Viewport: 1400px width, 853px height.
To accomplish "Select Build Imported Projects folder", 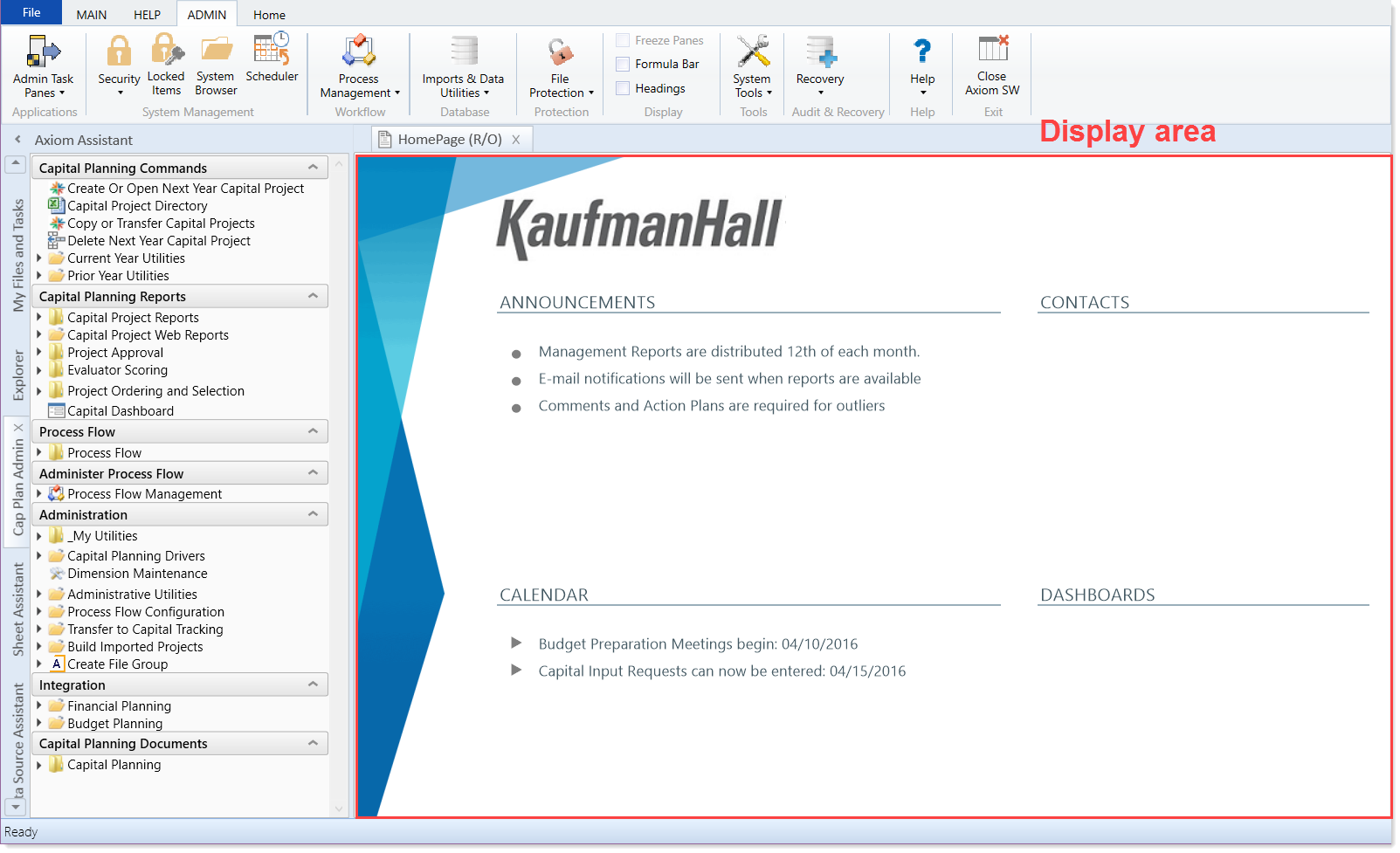I will pos(134,647).
